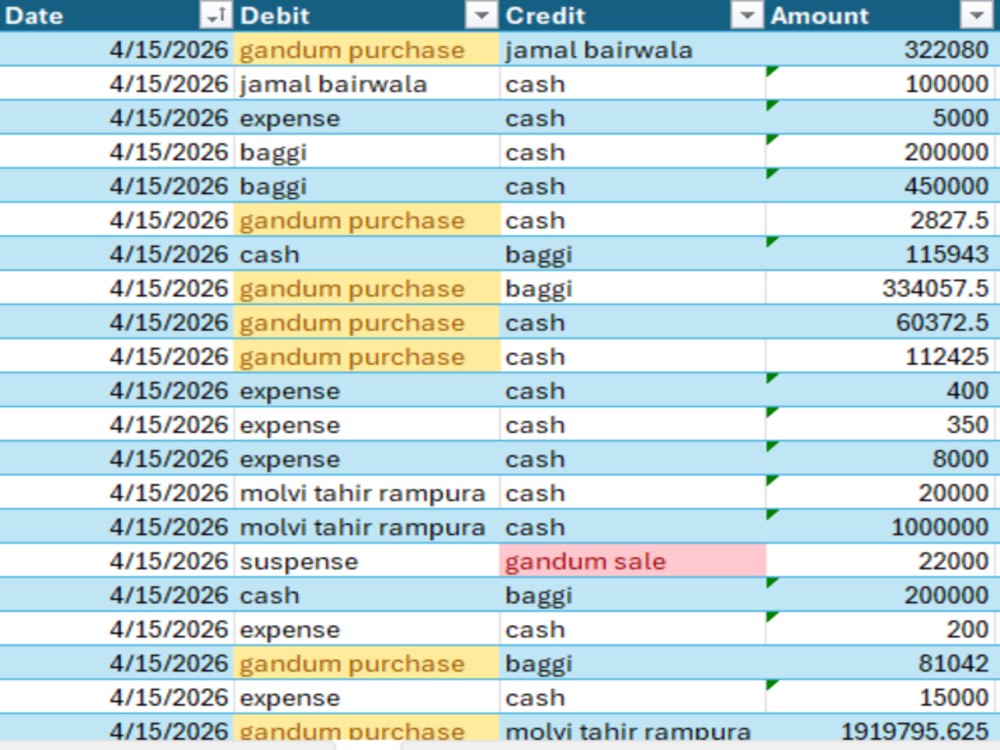Select the Amount header cell
The height and width of the screenshot is (750, 1000).
881,15
